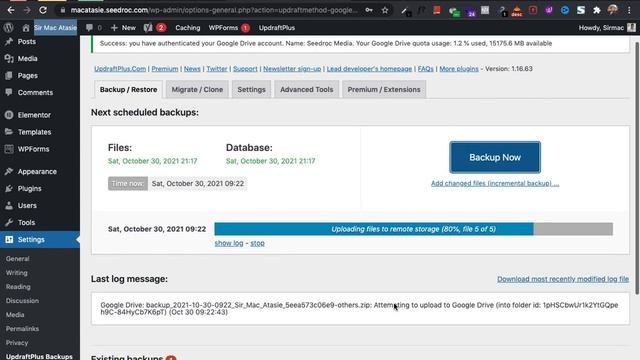Switch to Backup / Restore tab

tap(129, 89)
